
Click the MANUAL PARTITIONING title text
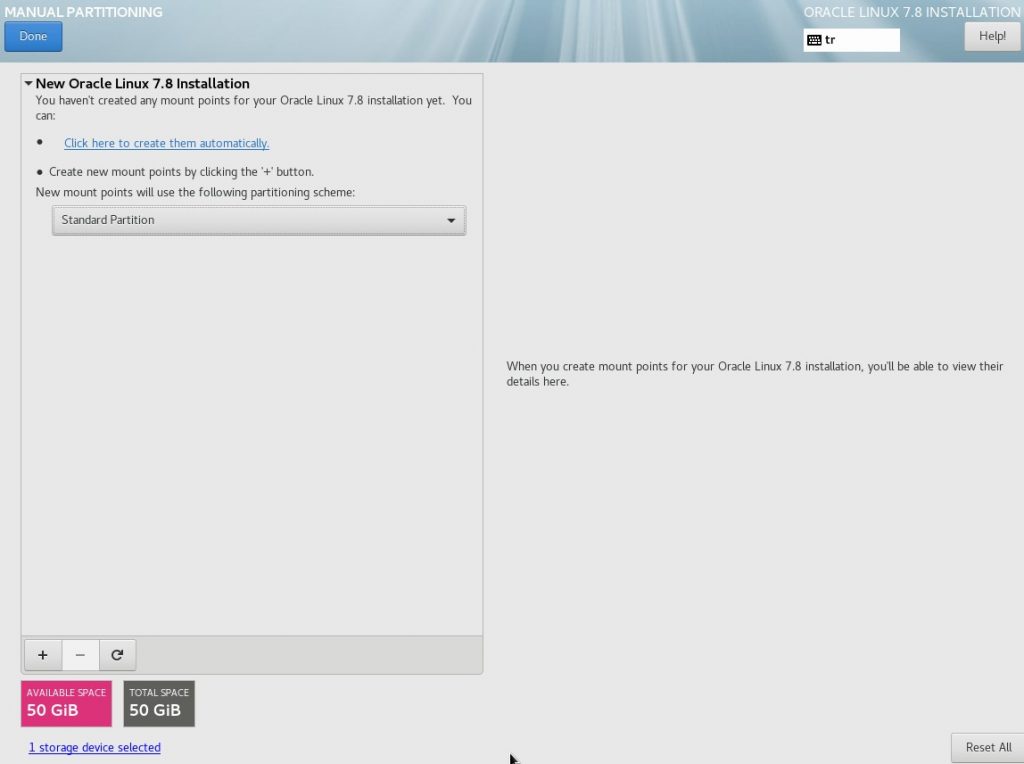coord(84,12)
